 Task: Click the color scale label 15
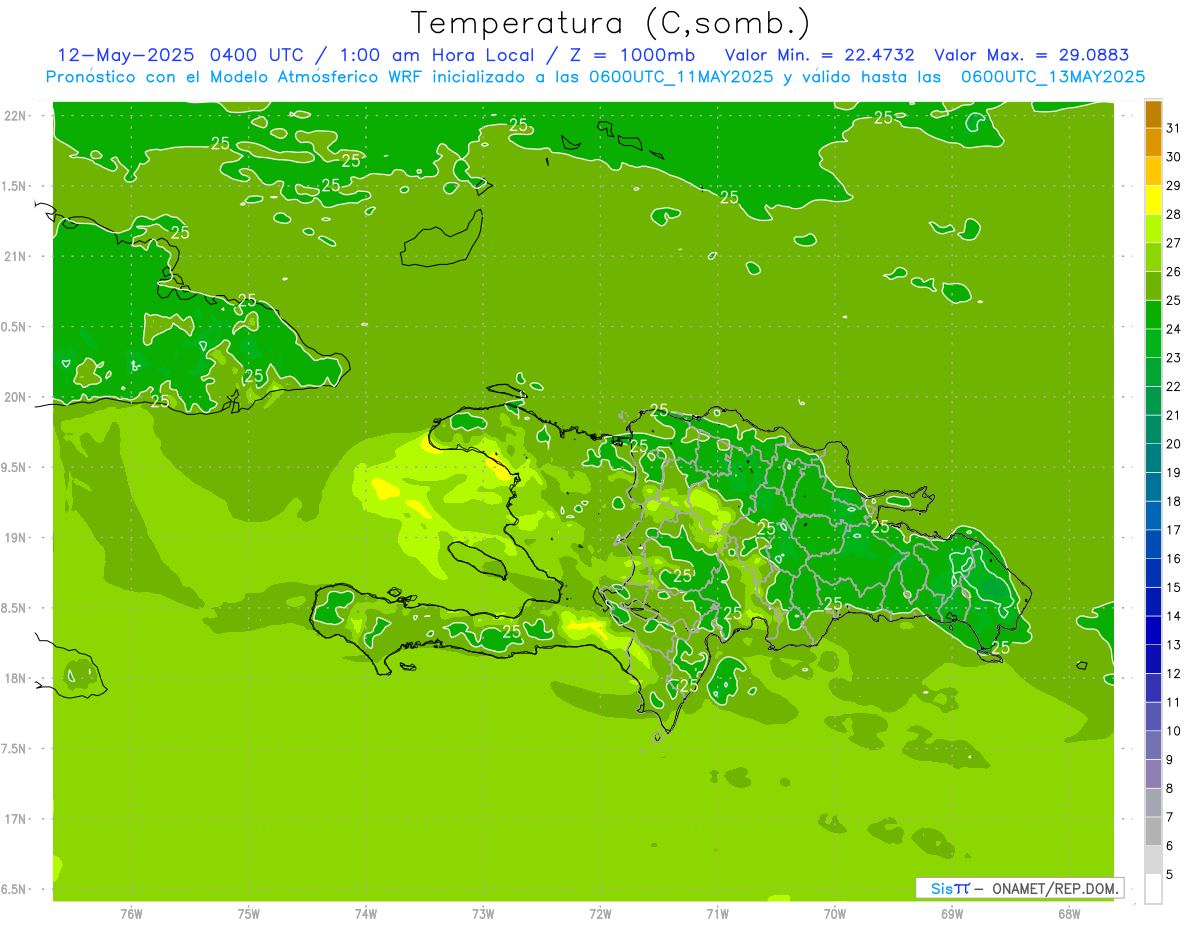(1173, 588)
